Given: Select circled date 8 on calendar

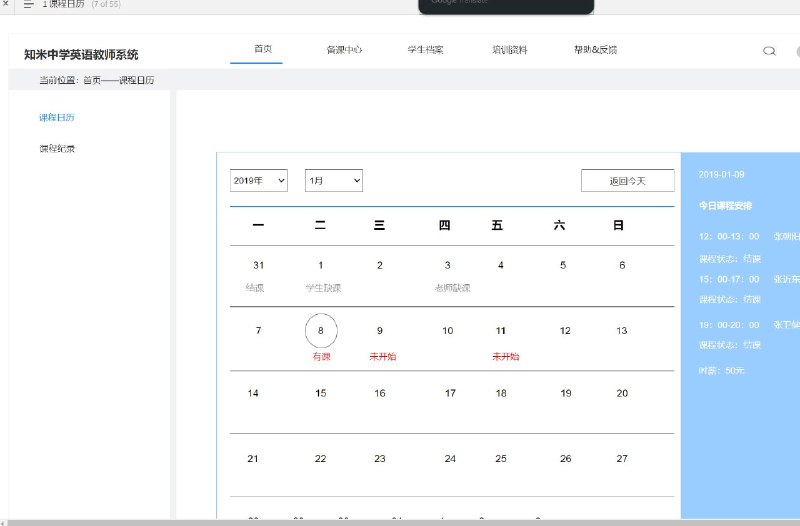Looking at the screenshot, I should 321,331.
